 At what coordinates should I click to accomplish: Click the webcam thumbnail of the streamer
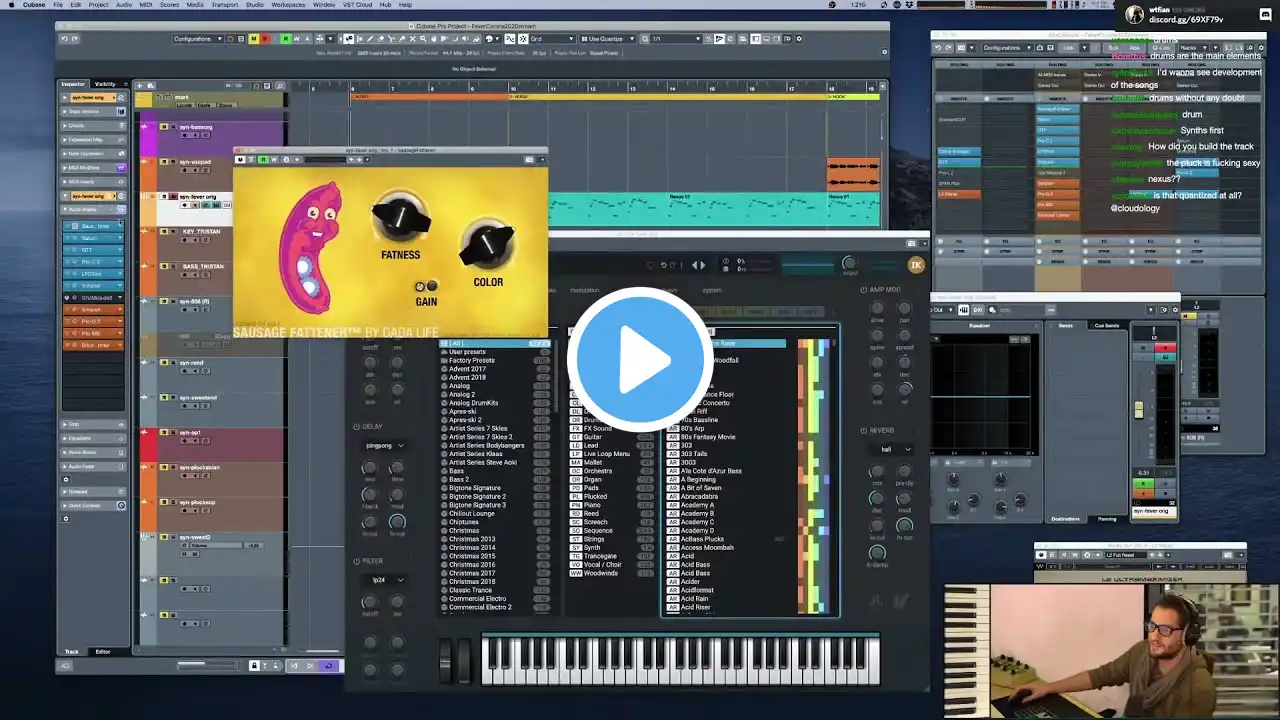tap(1112, 652)
